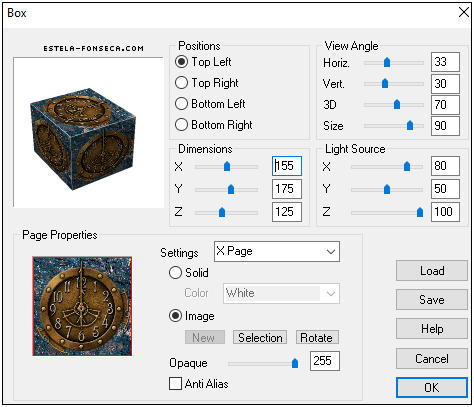Cancel the Box dialog
This screenshot has width=474, height=407.
point(432,359)
